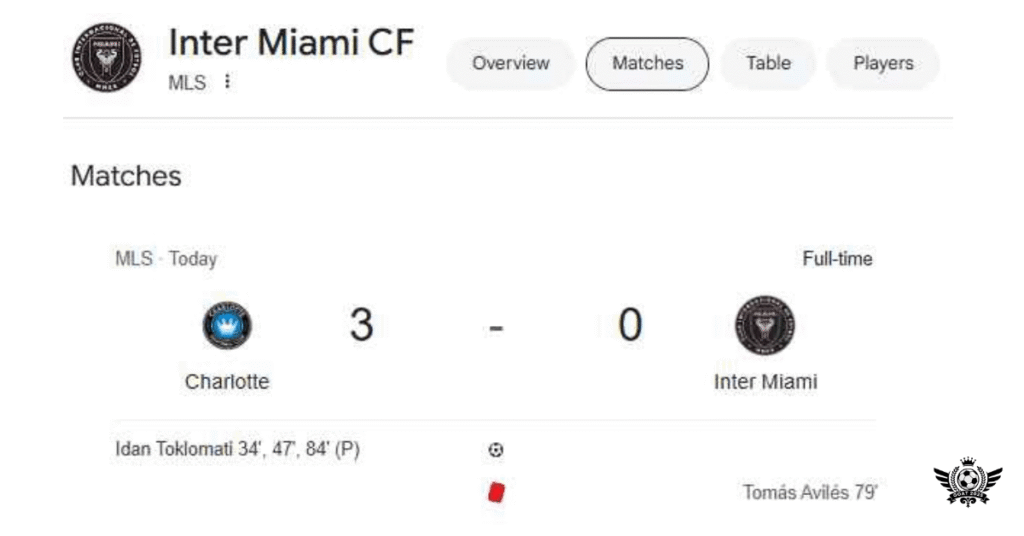Open the Table tab

pyautogui.click(x=768, y=63)
